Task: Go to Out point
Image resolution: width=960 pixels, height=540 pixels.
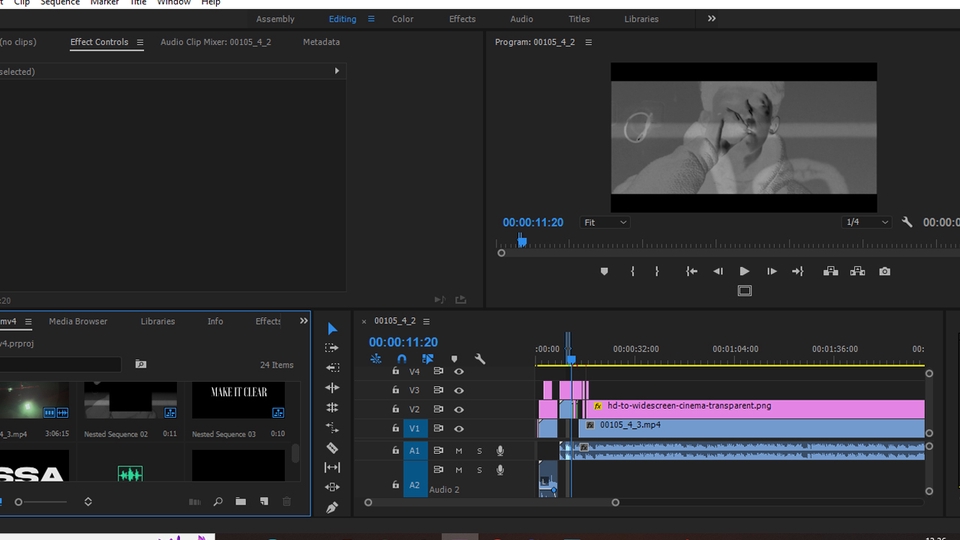Action: tap(798, 271)
